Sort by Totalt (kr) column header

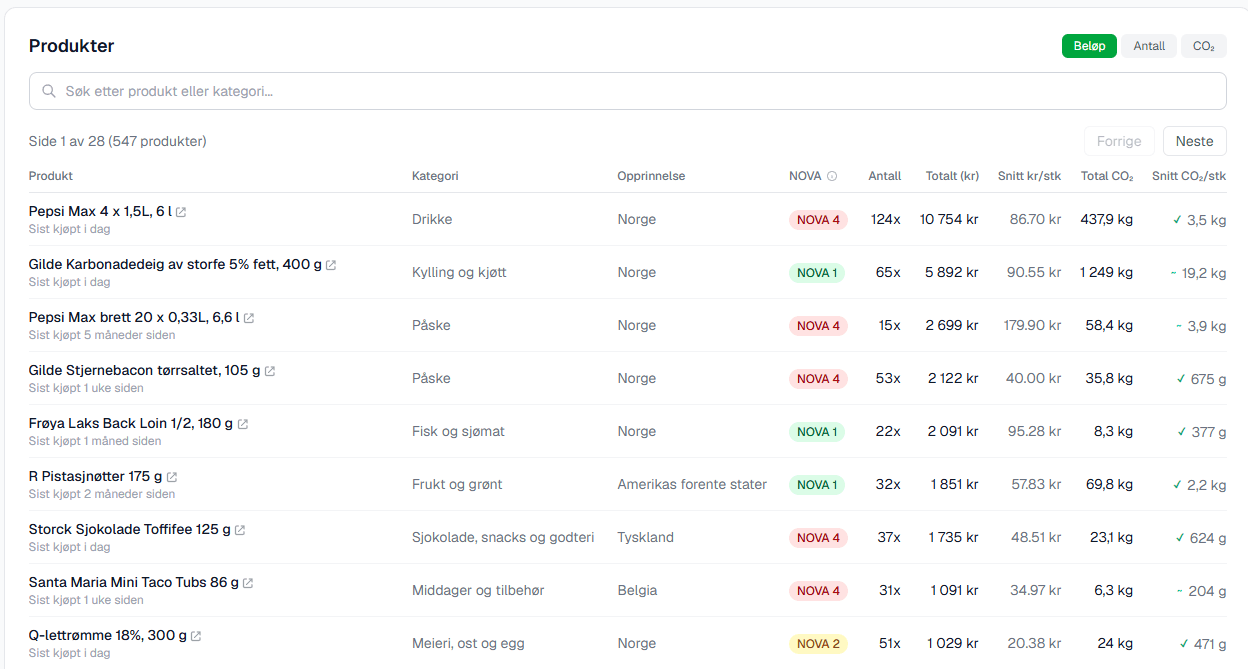tap(952, 176)
